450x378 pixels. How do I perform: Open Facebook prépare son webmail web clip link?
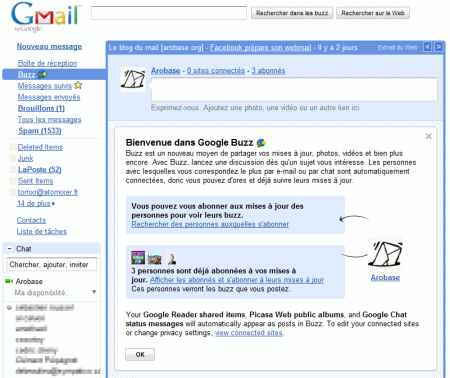261,48
